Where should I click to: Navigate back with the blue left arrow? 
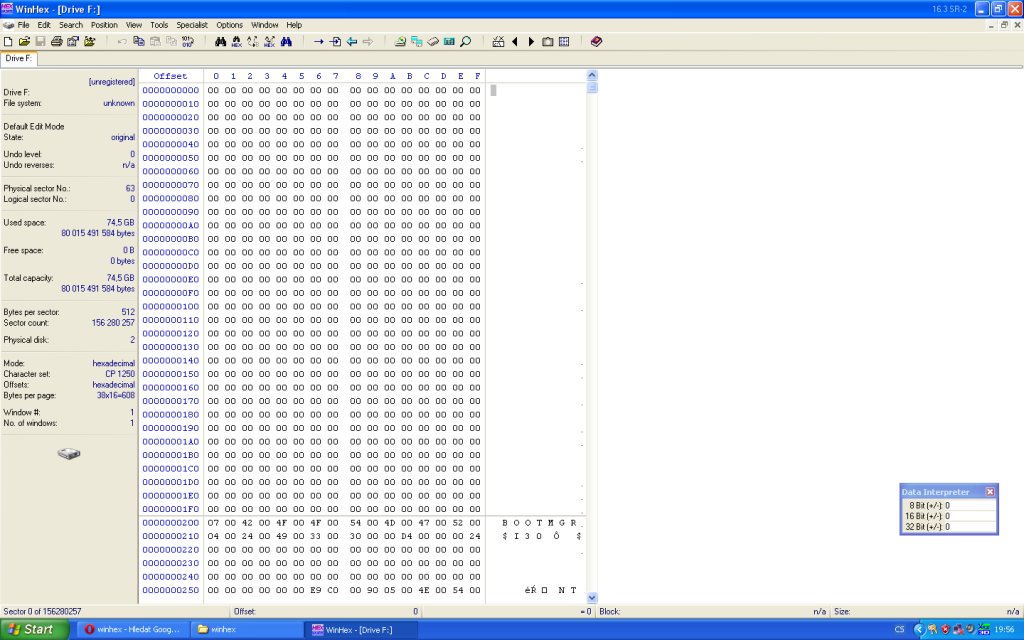[351, 41]
